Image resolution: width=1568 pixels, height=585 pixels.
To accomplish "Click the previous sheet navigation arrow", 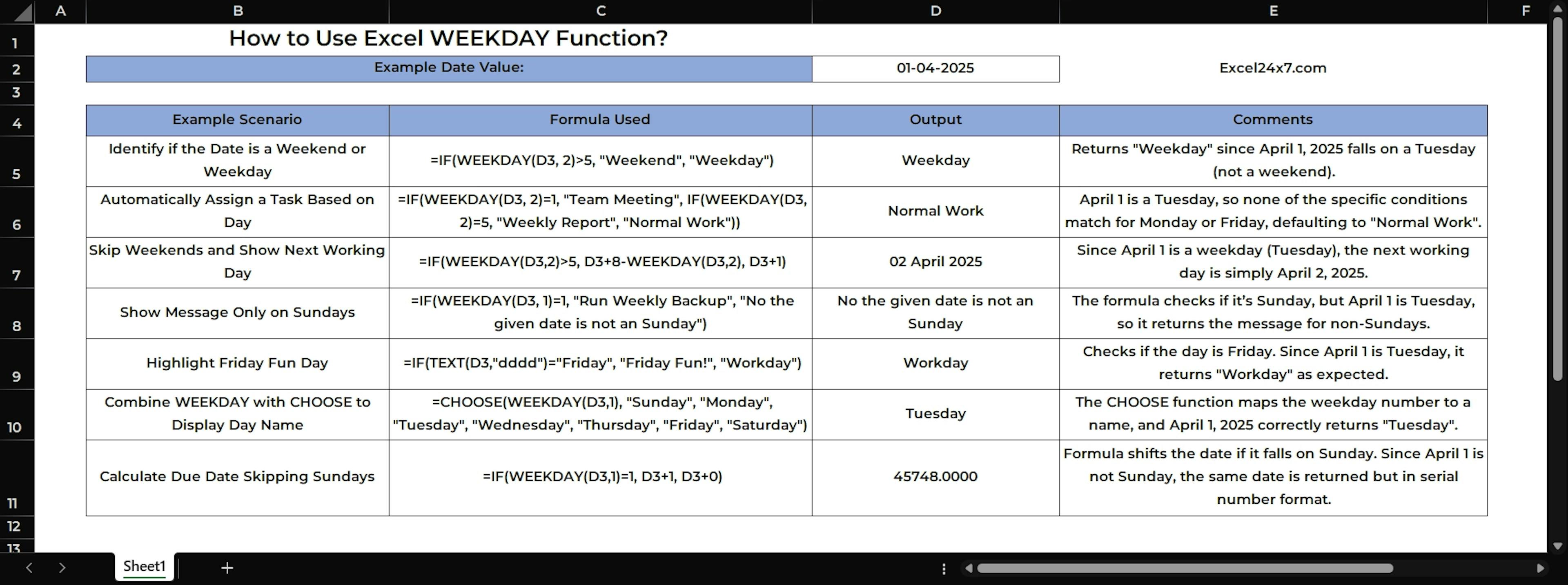I will (x=29, y=567).
